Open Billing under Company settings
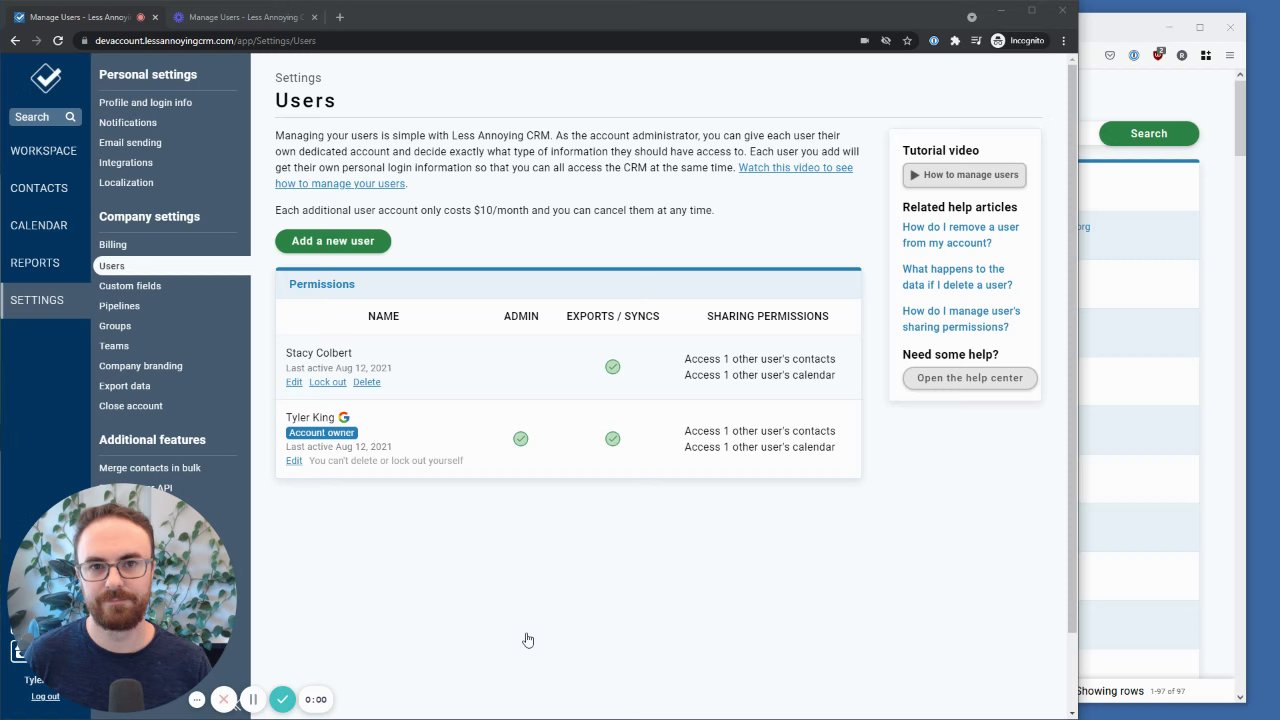Viewport: 1280px width, 720px height. coord(113,245)
